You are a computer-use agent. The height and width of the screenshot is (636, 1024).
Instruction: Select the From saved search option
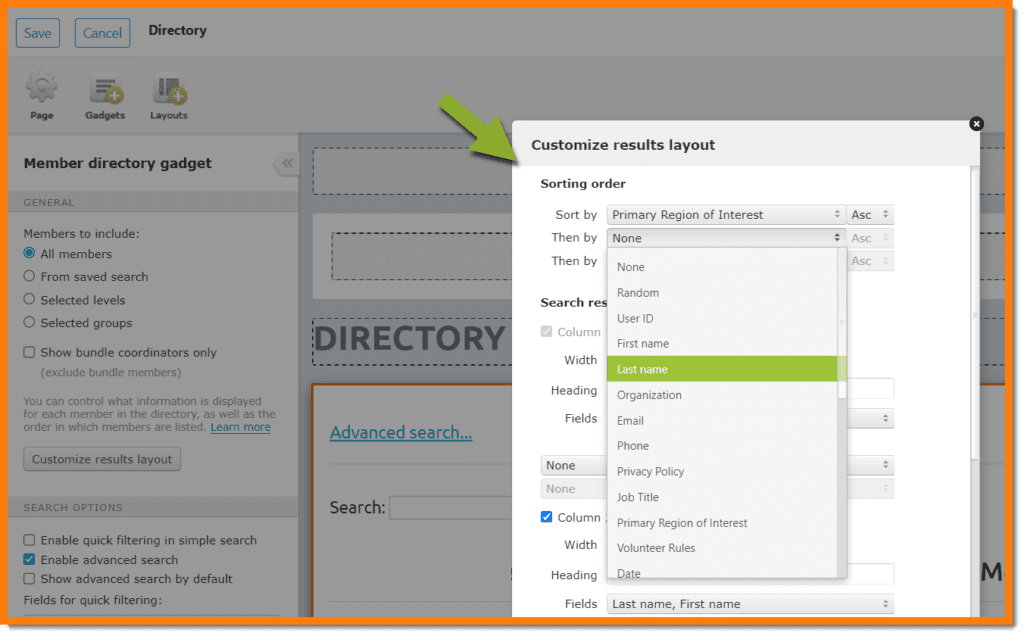(29, 277)
